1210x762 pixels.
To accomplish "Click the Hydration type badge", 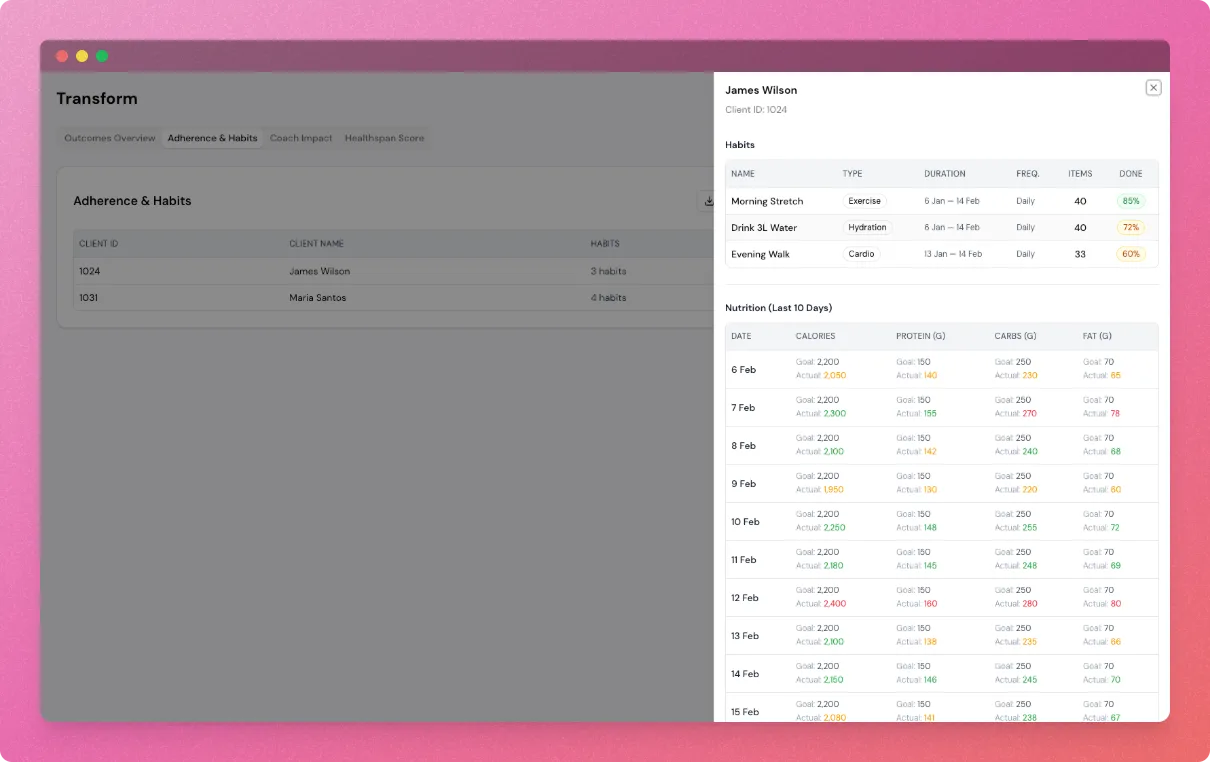I will click(867, 228).
